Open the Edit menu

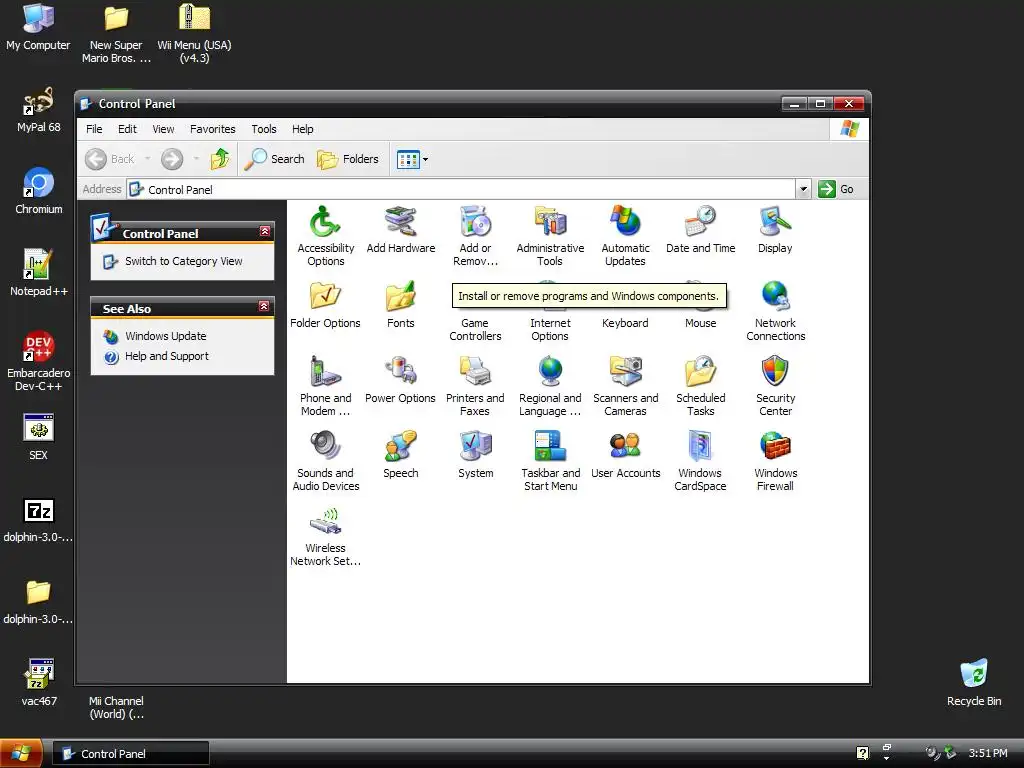(x=127, y=129)
